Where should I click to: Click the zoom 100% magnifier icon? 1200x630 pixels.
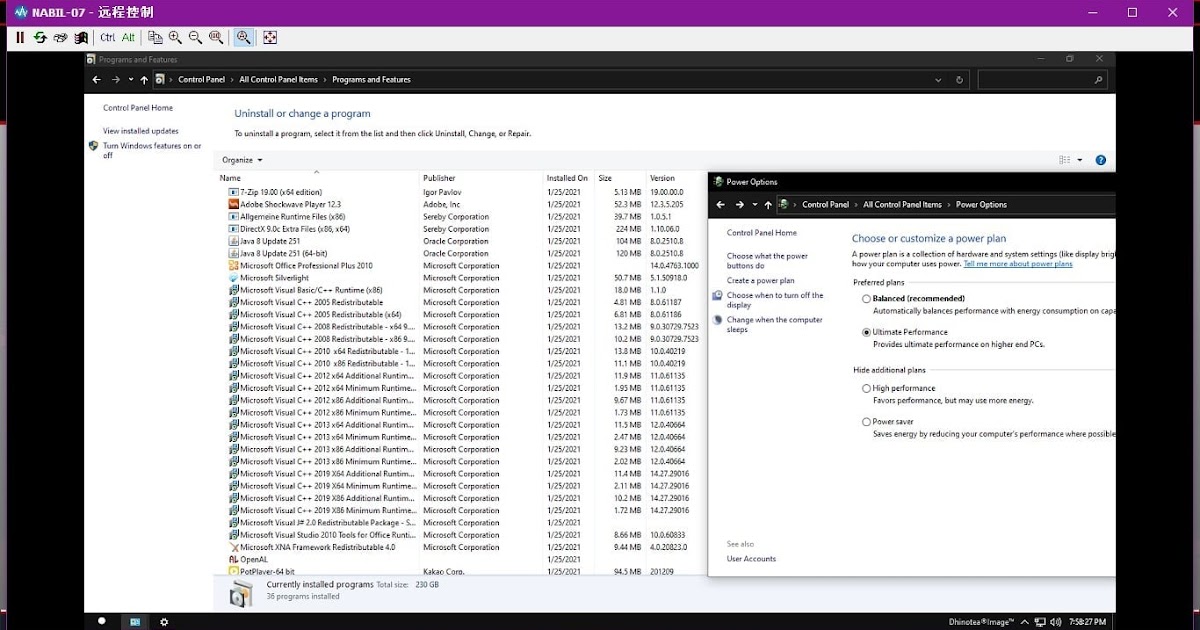pos(216,37)
